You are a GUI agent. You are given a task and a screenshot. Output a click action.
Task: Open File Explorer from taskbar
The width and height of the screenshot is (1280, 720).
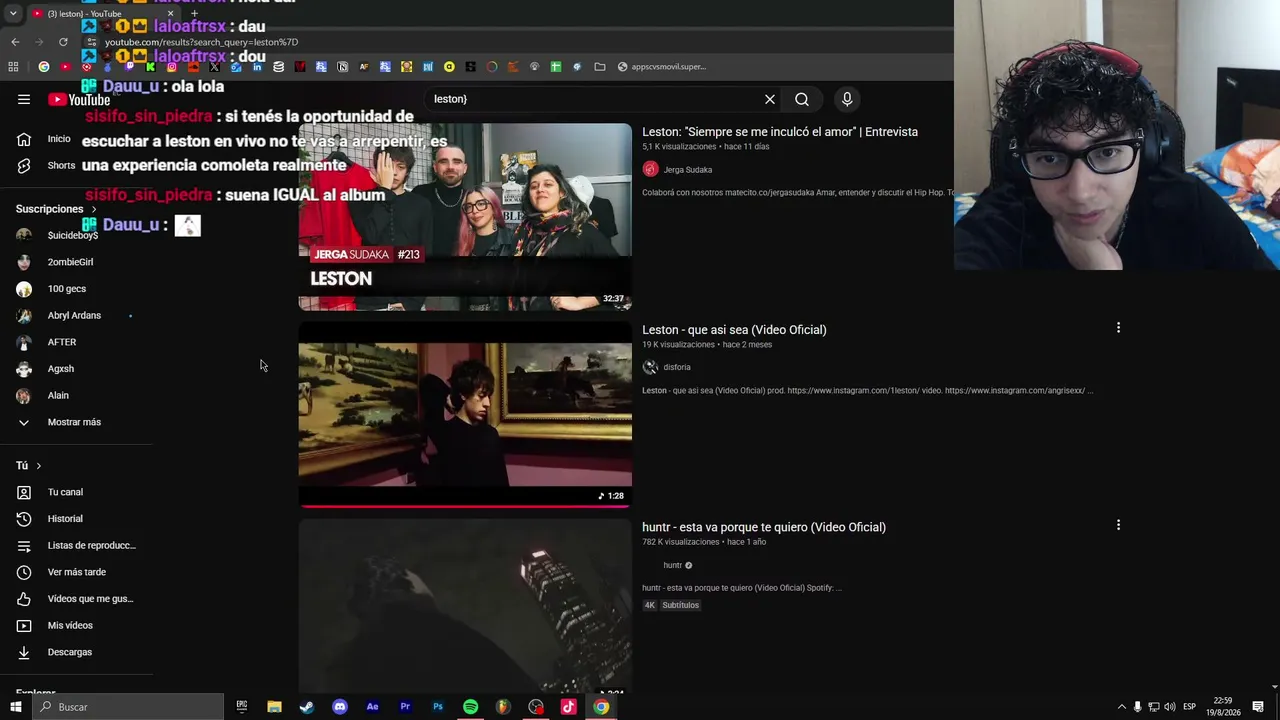tap(274, 707)
